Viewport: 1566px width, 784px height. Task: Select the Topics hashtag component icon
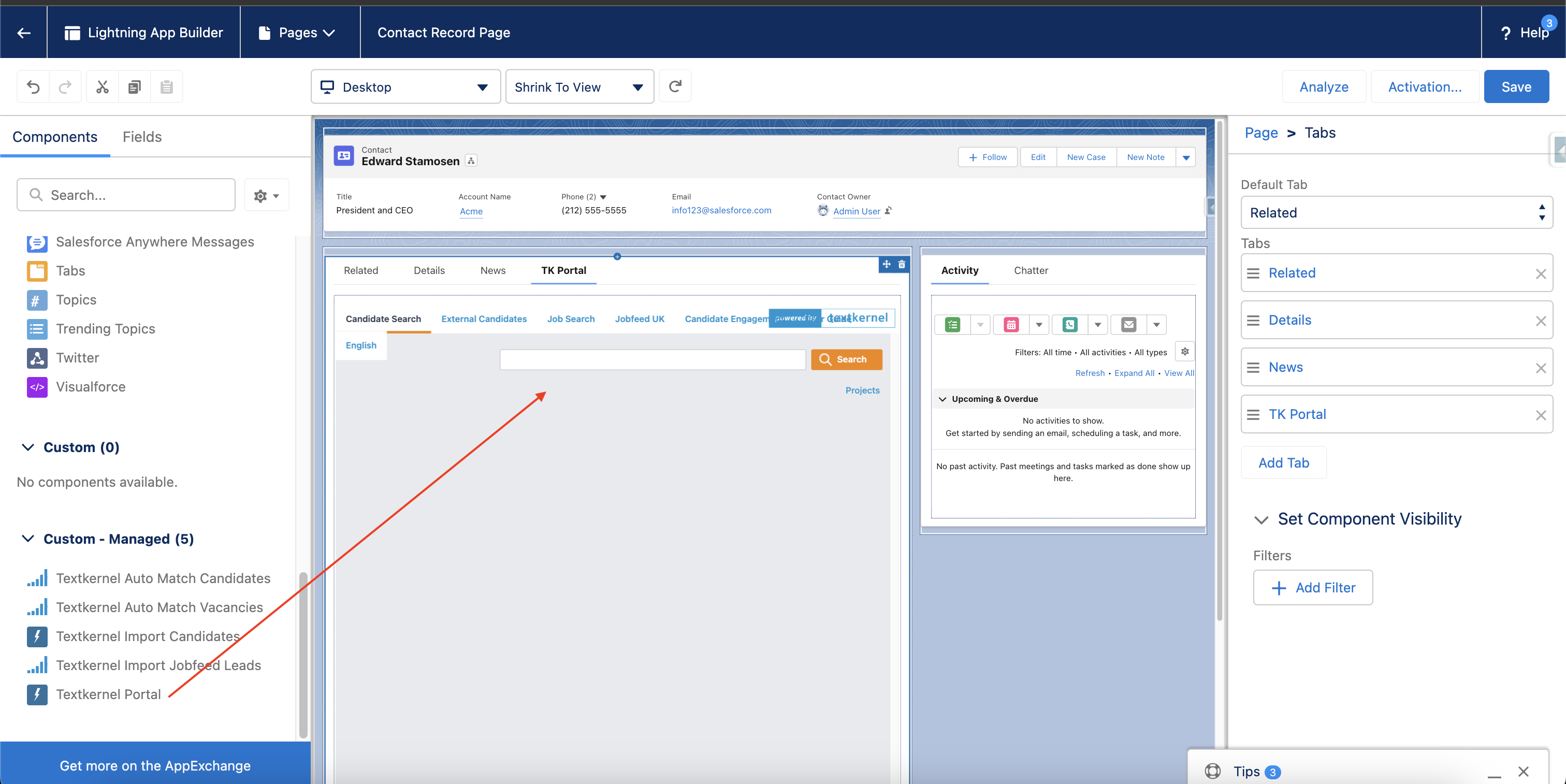pos(37,300)
